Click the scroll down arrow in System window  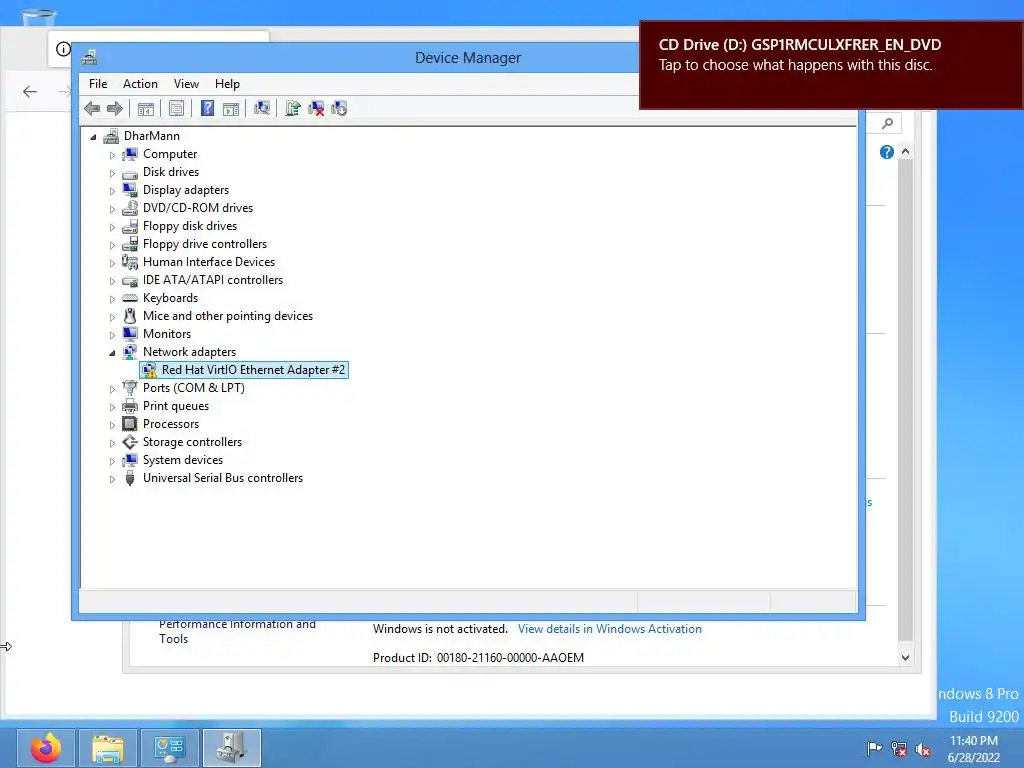905,658
